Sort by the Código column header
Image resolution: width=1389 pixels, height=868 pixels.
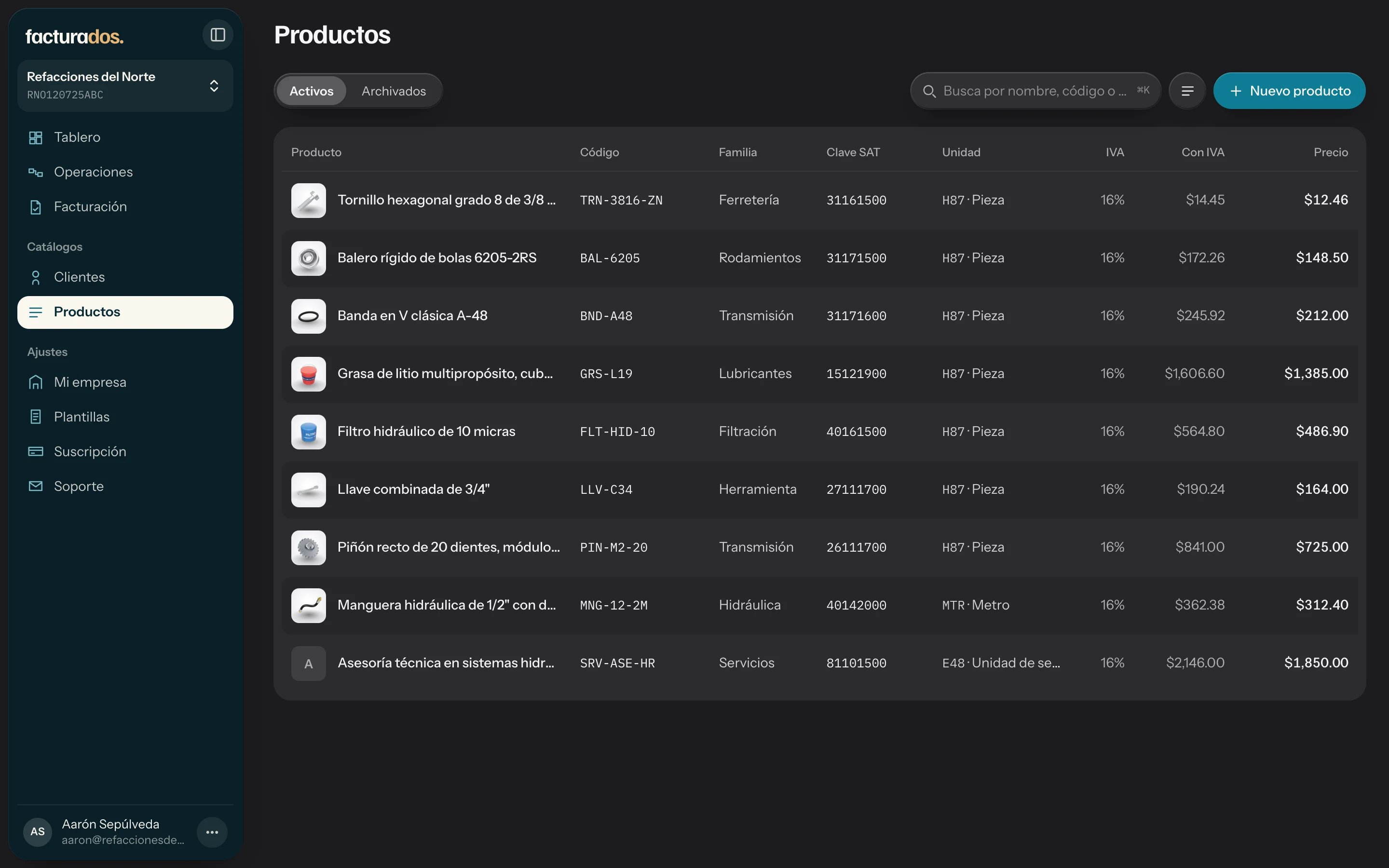[x=599, y=152]
